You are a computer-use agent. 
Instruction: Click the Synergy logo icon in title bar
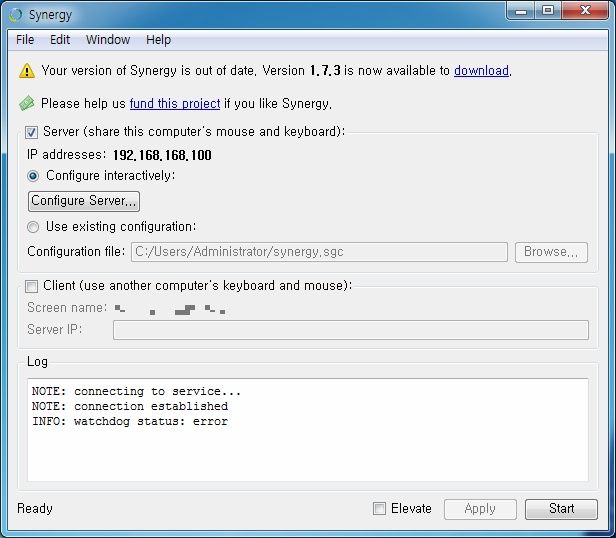click(16, 15)
